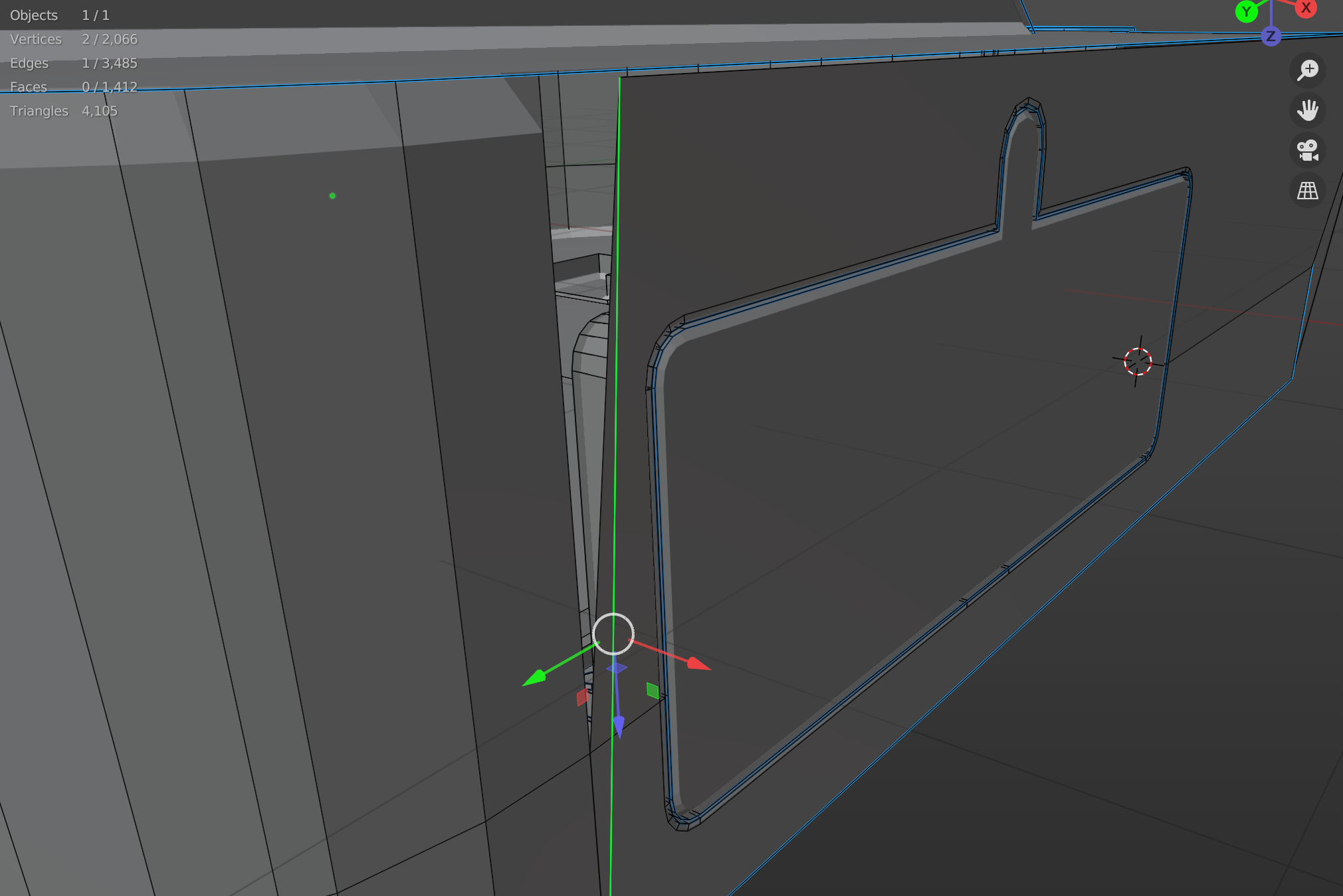Screen dimensions: 1343x896
Task: Click the red-white 3D cursor
Action: tap(1138, 361)
